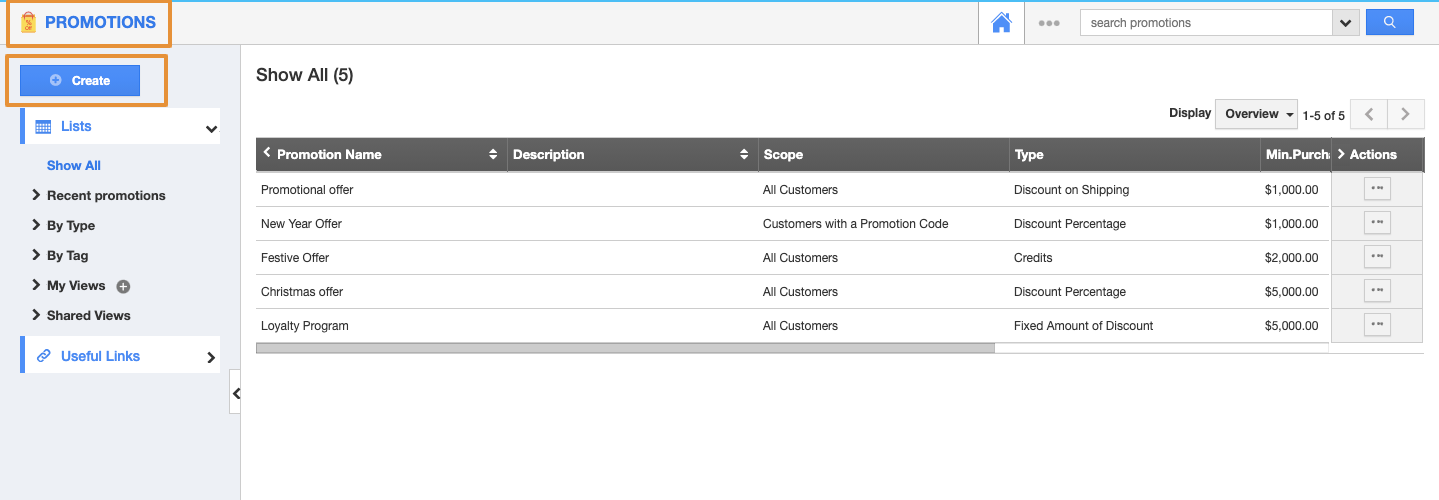This screenshot has height=500, width=1439.
Task: Go to previous page of results
Action: (x=1368, y=114)
